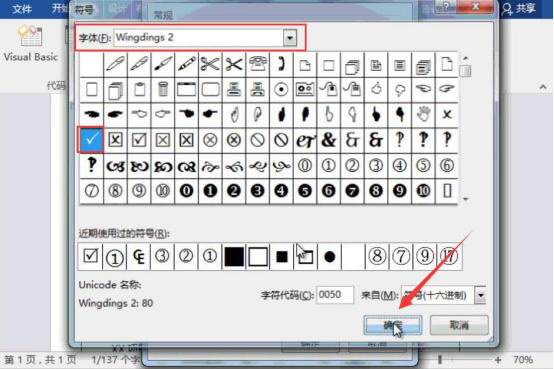Pick recently used empty square symbol
554x369 pixels.
coord(258,257)
